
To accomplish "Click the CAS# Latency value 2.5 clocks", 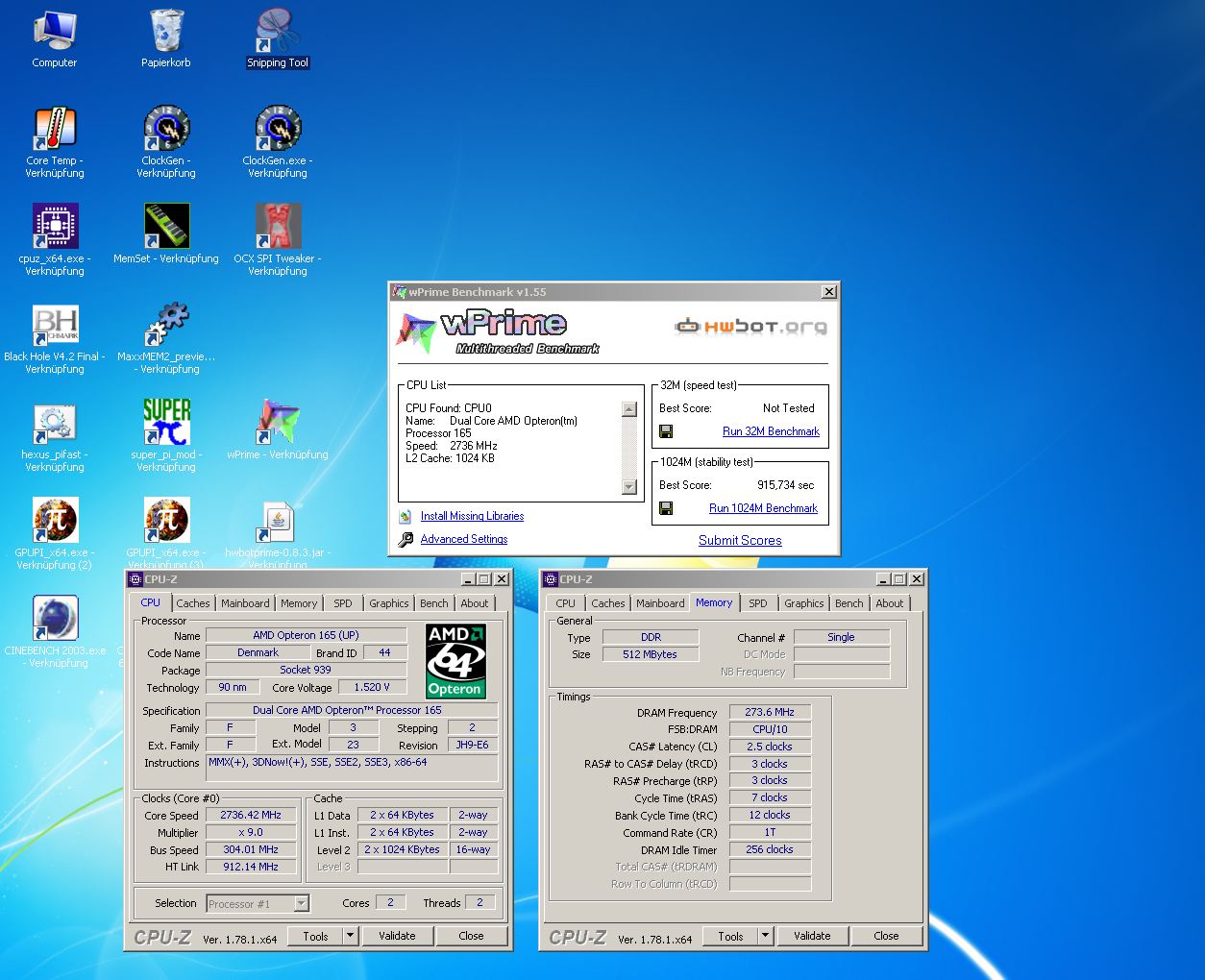I will click(770, 747).
